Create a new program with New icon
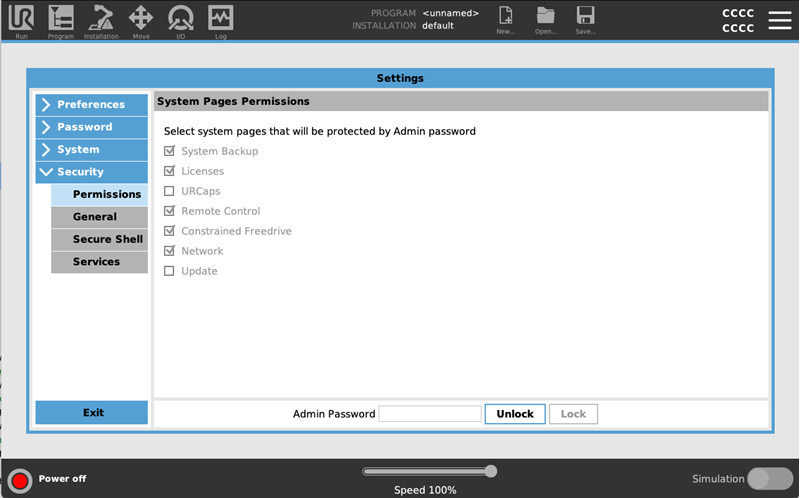This screenshot has width=800, height=498. pos(506,16)
